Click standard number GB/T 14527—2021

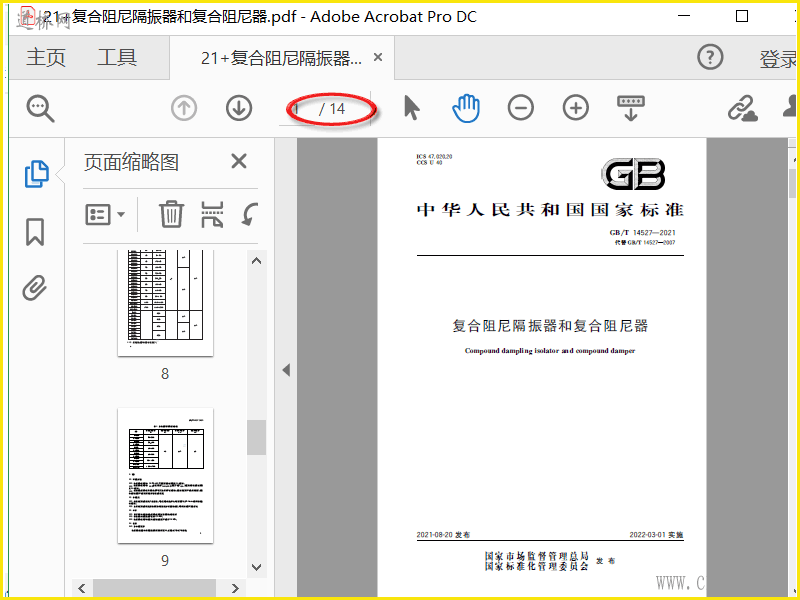tap(642, 233)
